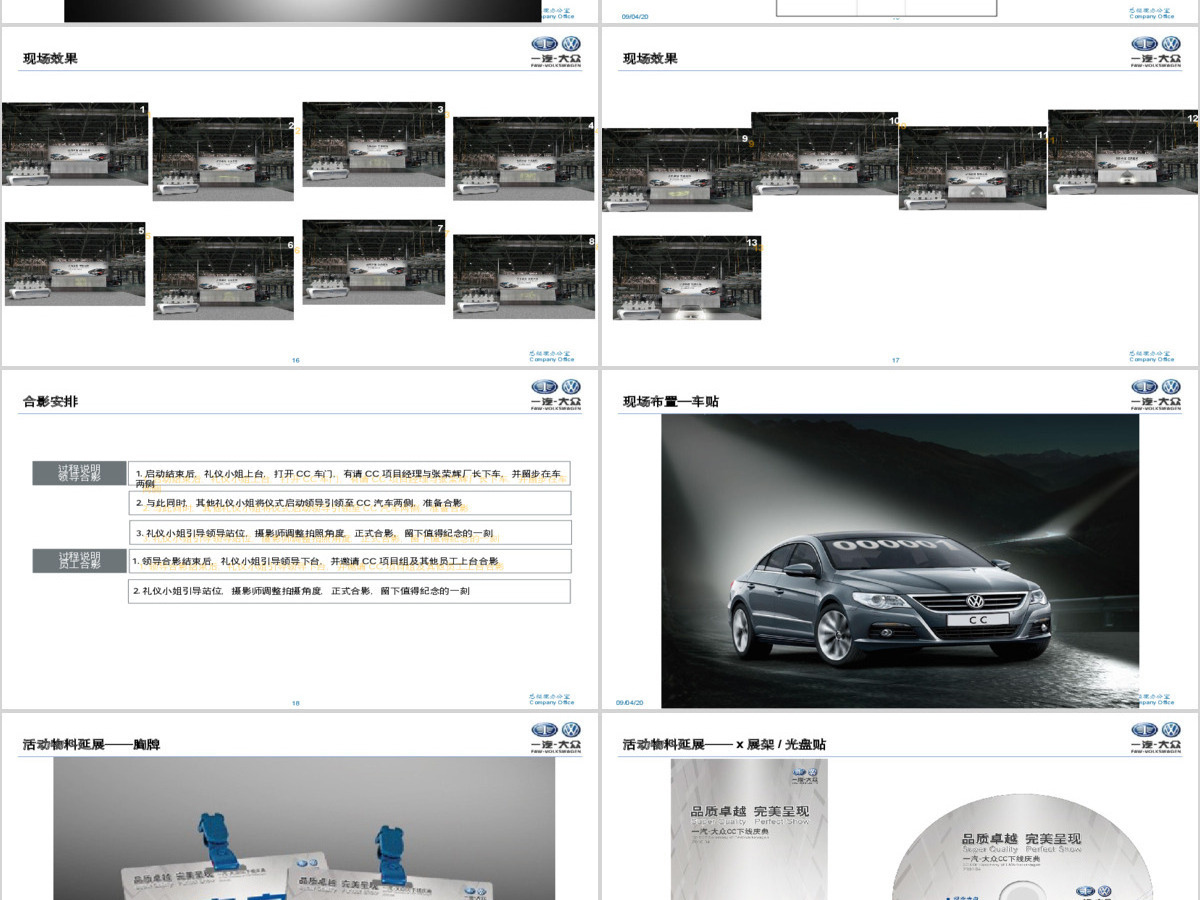The width and height of the screenshot is (1200, 900).
Task: Click text box '3. 礼仪小姐引导领导站位'
Action: pos(350,532)
